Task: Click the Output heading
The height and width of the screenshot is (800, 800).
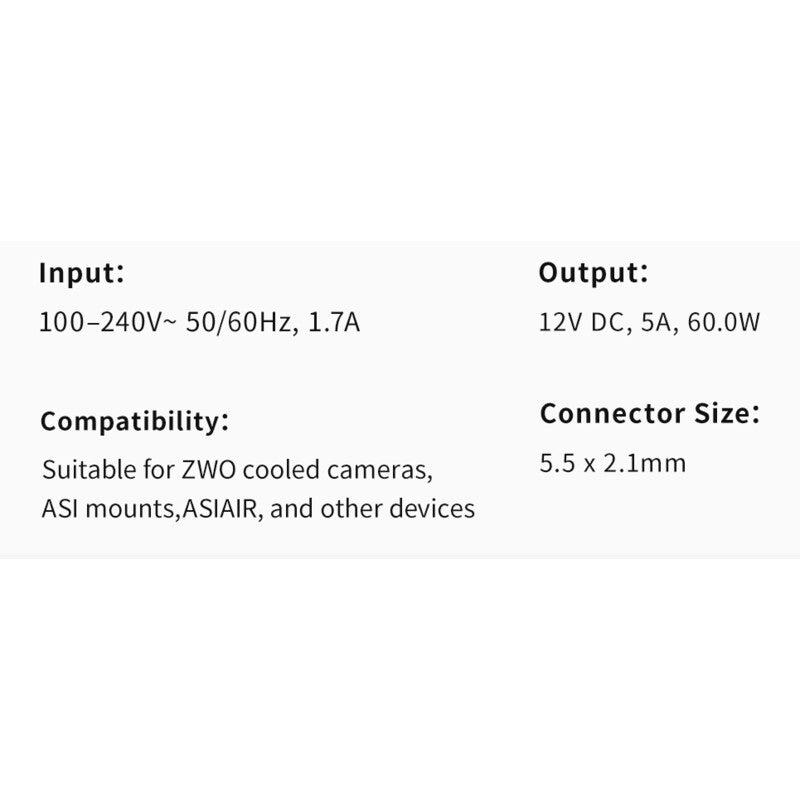Action: (x=594, y=273)
